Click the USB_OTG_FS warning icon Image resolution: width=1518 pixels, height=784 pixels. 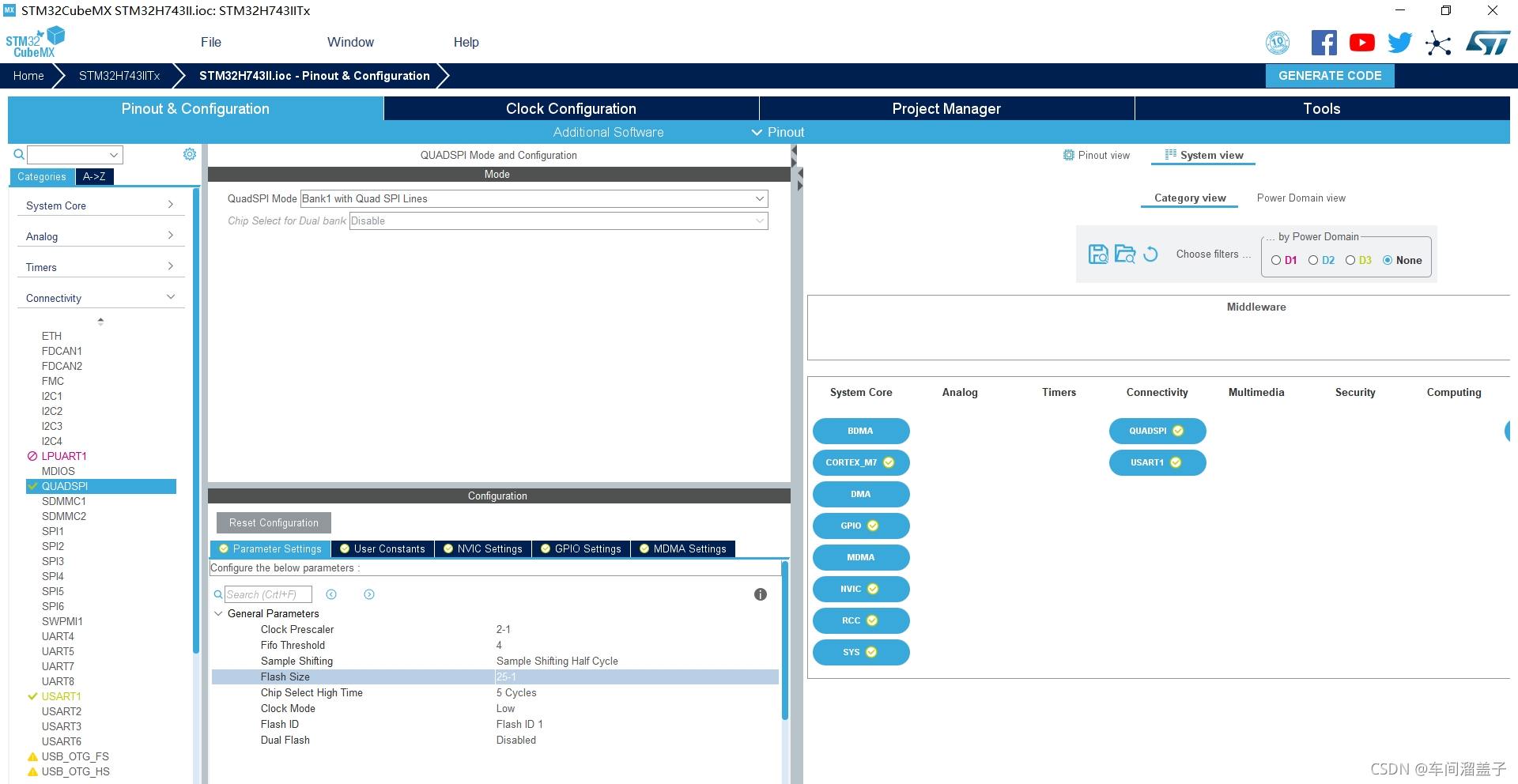coord(32,756)
